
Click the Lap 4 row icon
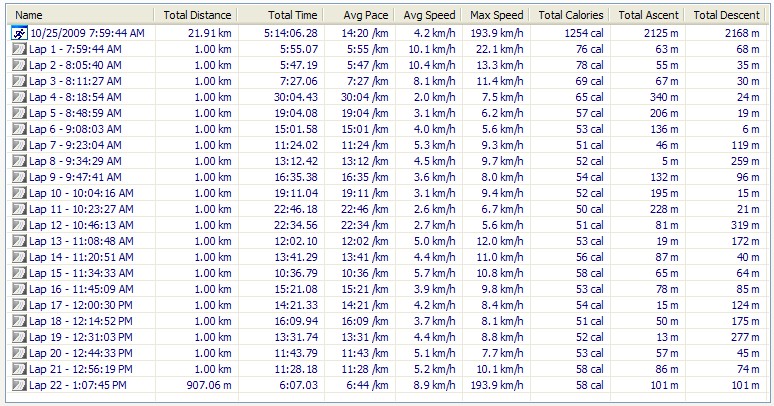click(19, 97)
